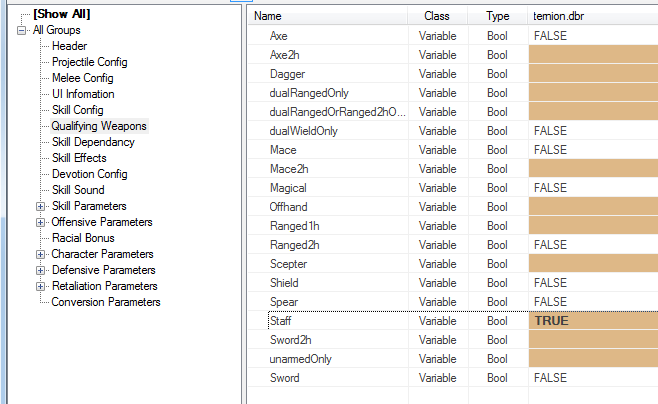Expand the Retaliation Parameters group
Image resolution: width=658 pixels, height=404 pixels.
pos(40,287)
